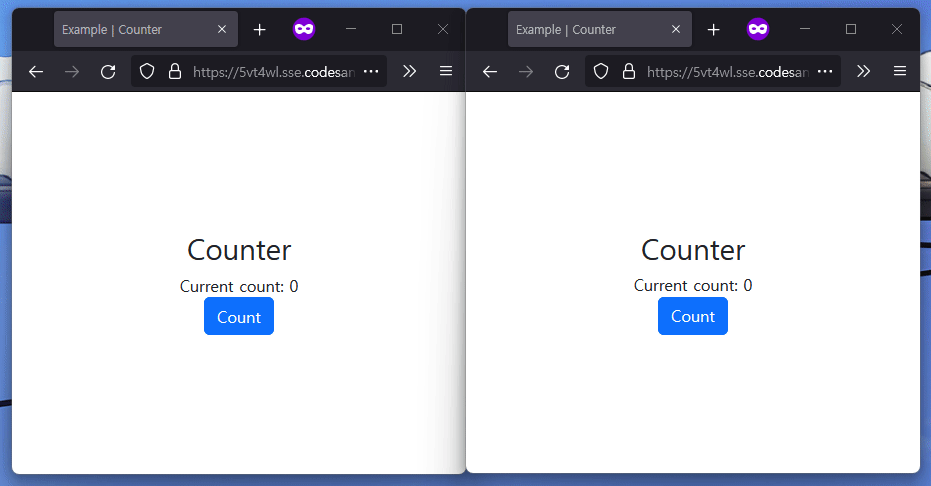The width and height of the screenshot is (931, 486).
Task: Go back in right browser window
Action: (490, 72)
